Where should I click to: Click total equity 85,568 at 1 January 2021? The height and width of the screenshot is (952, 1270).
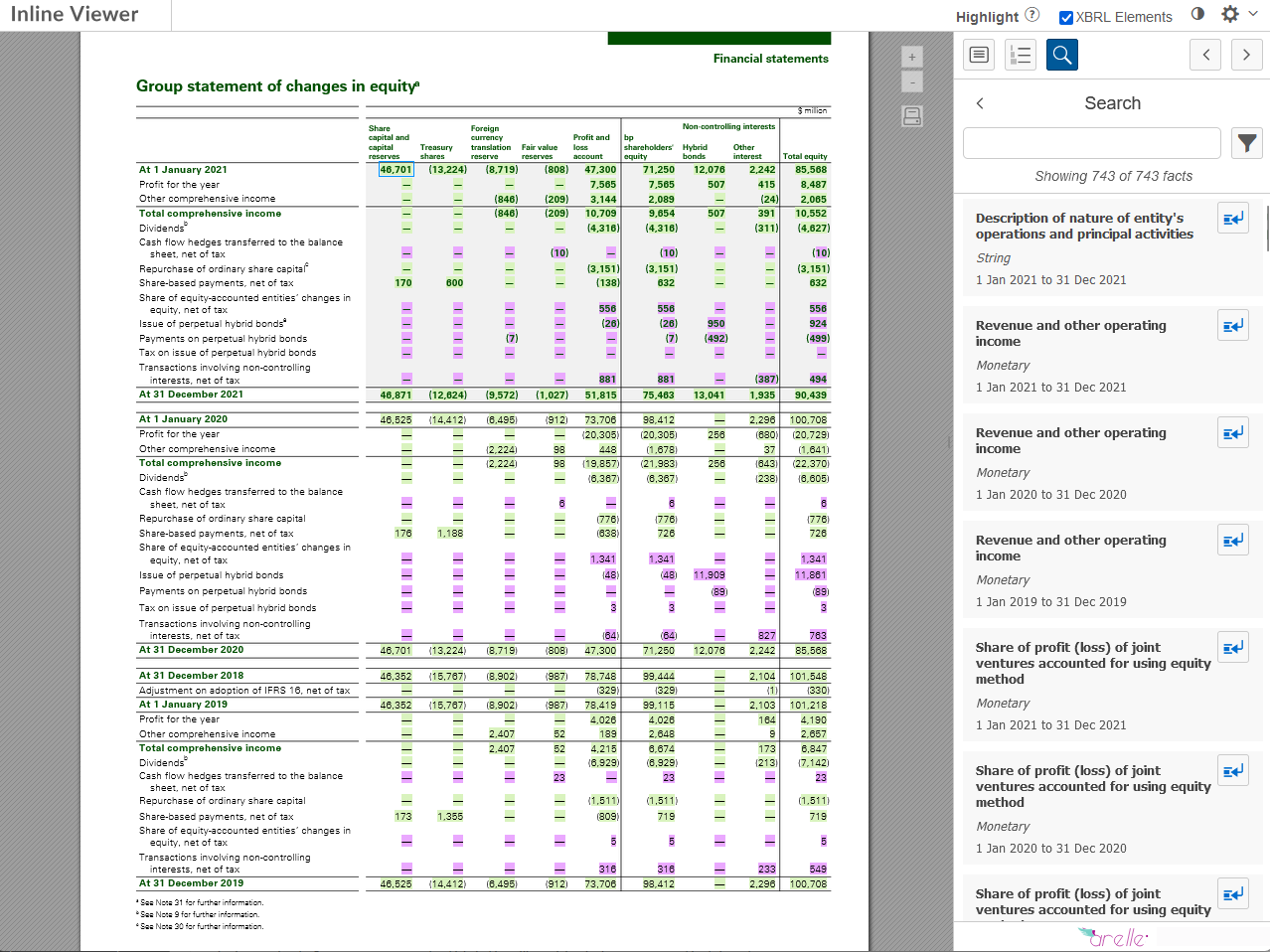pos(811,170)
